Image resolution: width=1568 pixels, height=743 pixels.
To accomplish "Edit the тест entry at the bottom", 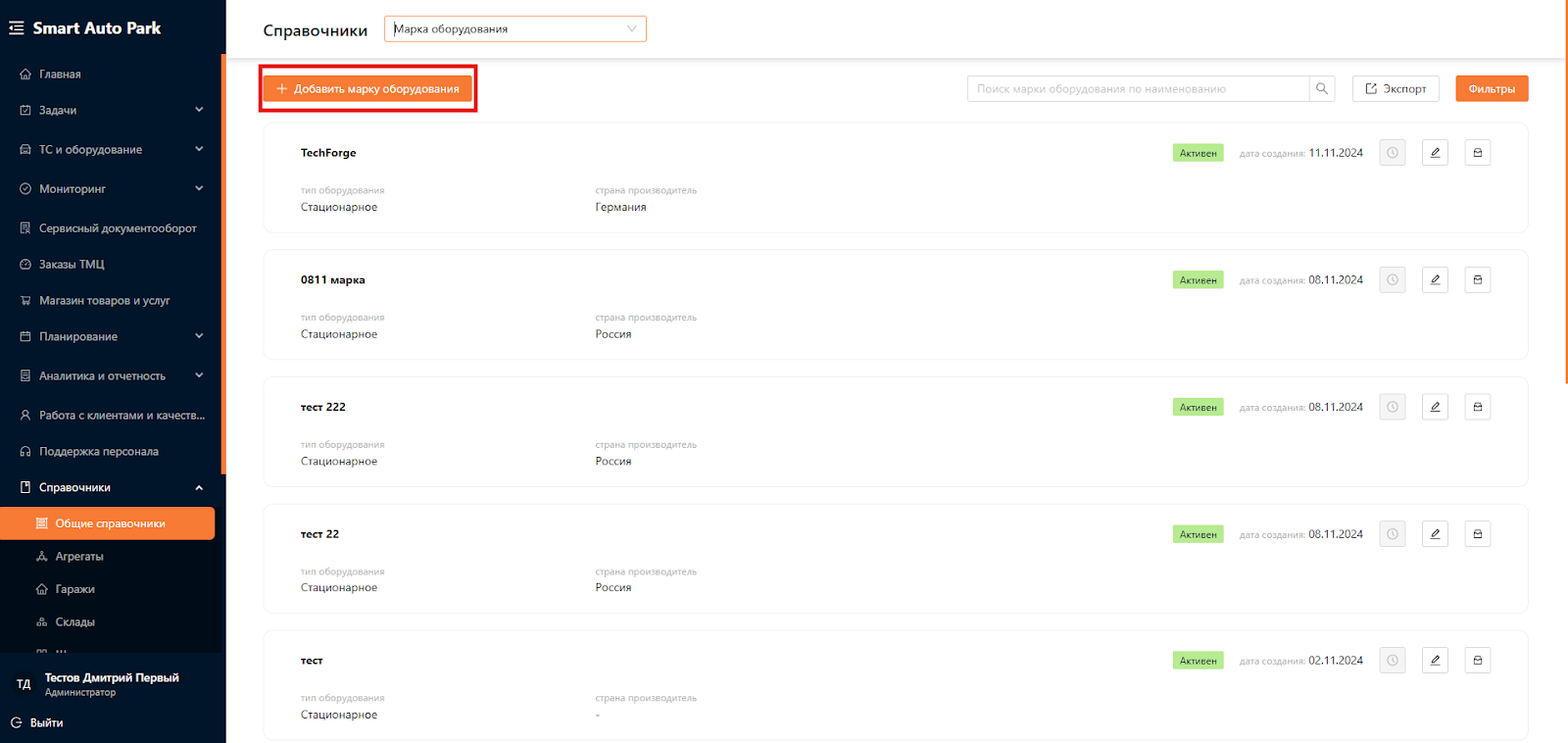I will click(x=1435, y=661).
